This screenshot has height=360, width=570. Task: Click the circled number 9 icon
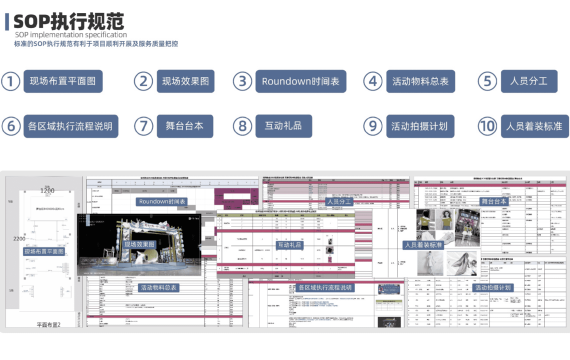click(373, 126)
